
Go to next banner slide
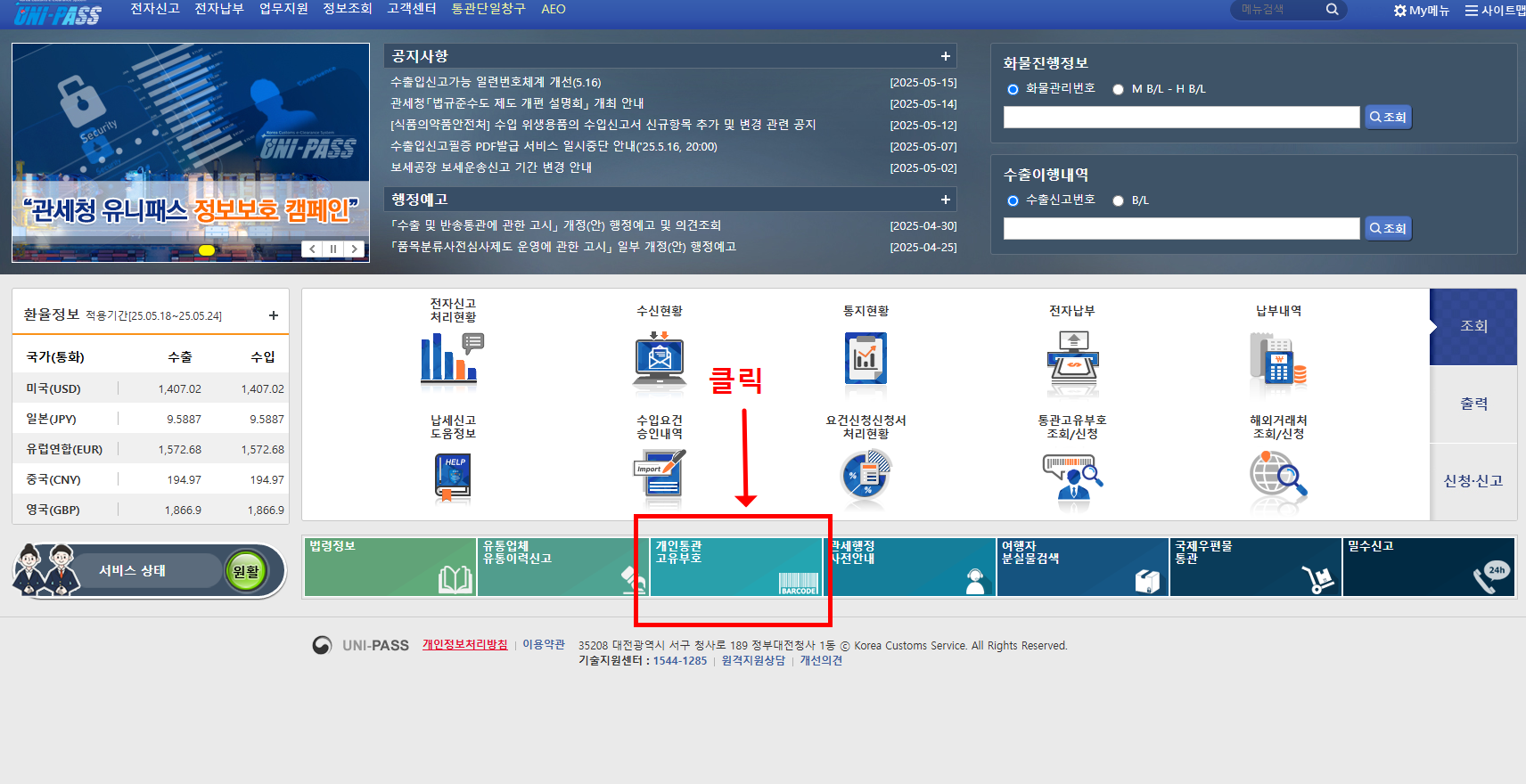[x=355, y=249]
